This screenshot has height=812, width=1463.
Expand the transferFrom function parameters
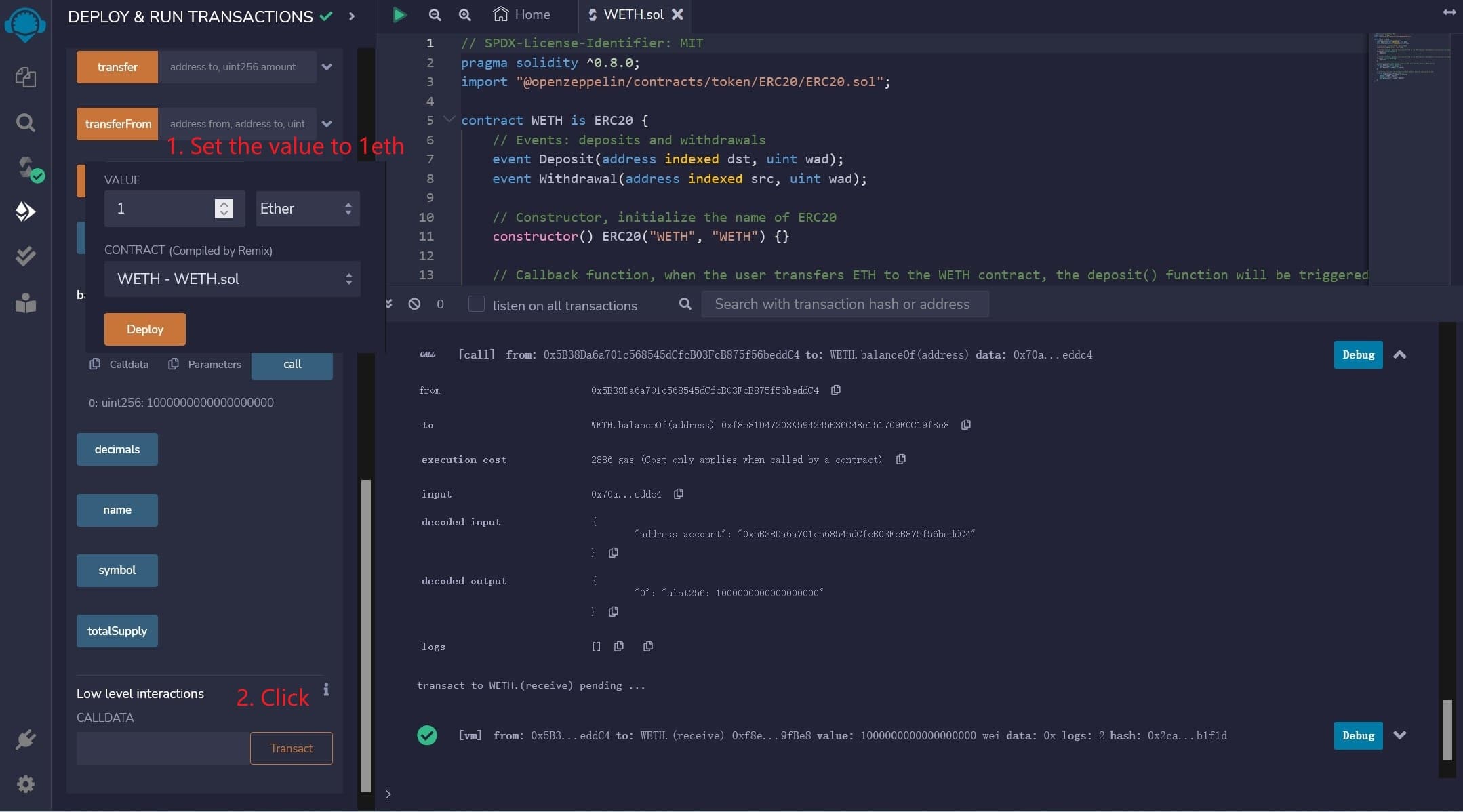point(327,124)
